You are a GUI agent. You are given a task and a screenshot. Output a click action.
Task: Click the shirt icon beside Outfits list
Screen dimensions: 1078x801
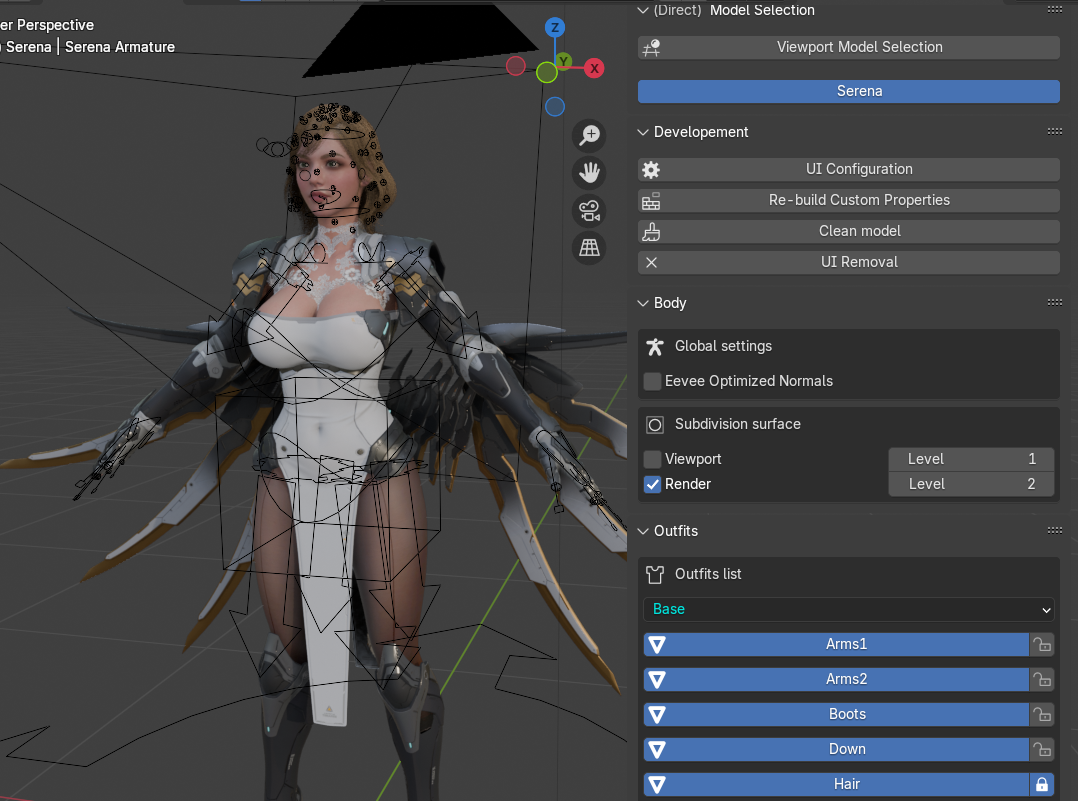[x=654, y=574]
